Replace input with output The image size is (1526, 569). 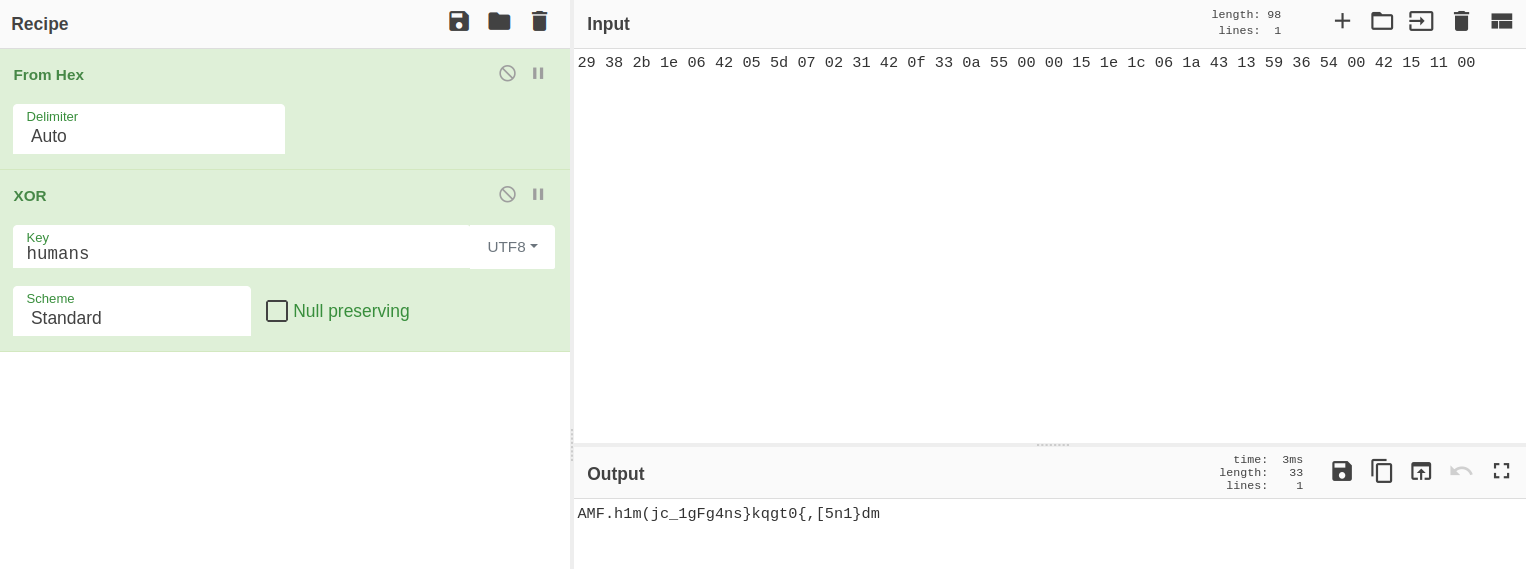pyautogui.click(x=1421, y=471)
